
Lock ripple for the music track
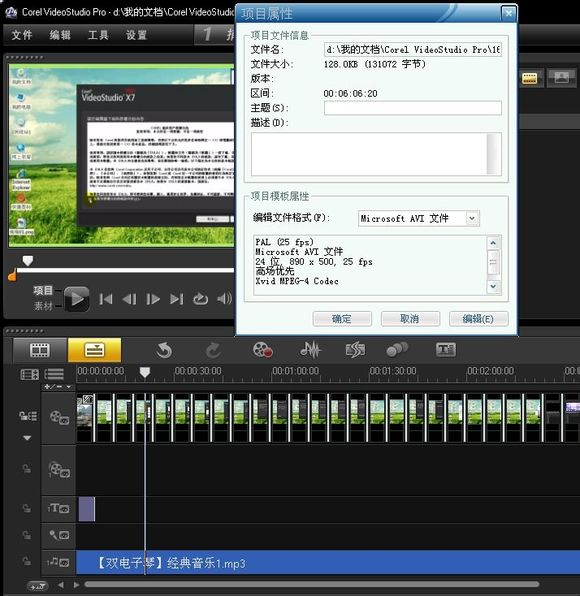27,561
